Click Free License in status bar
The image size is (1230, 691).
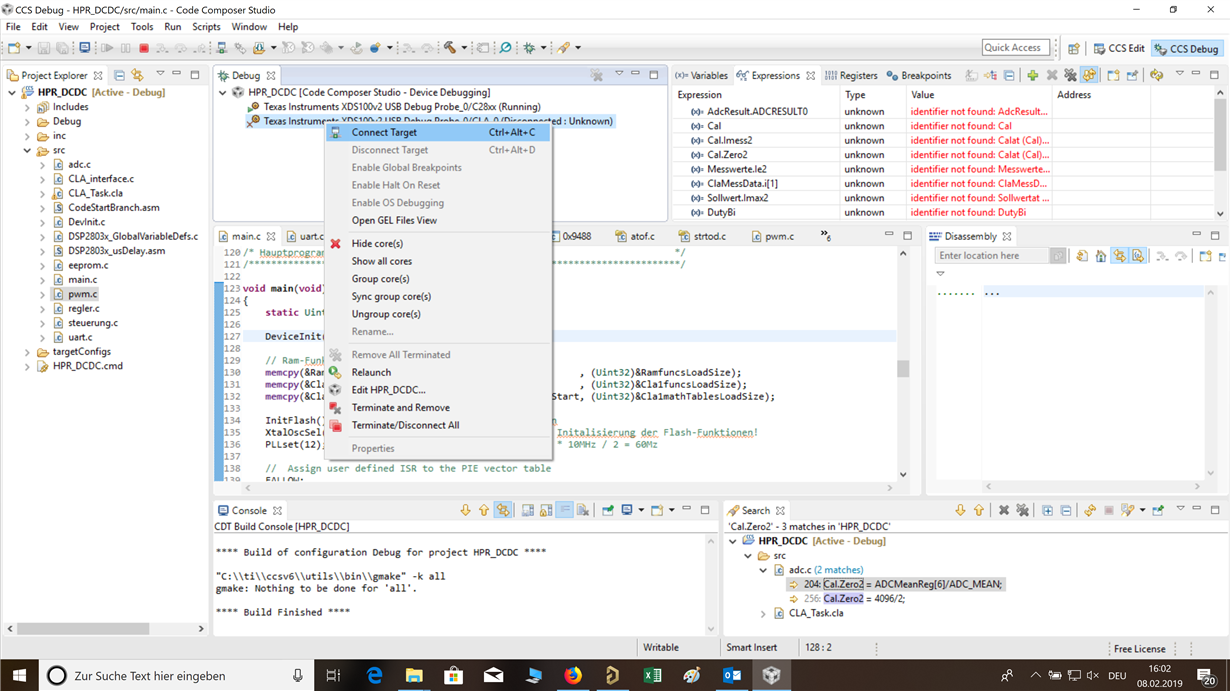coord(1140,648)
